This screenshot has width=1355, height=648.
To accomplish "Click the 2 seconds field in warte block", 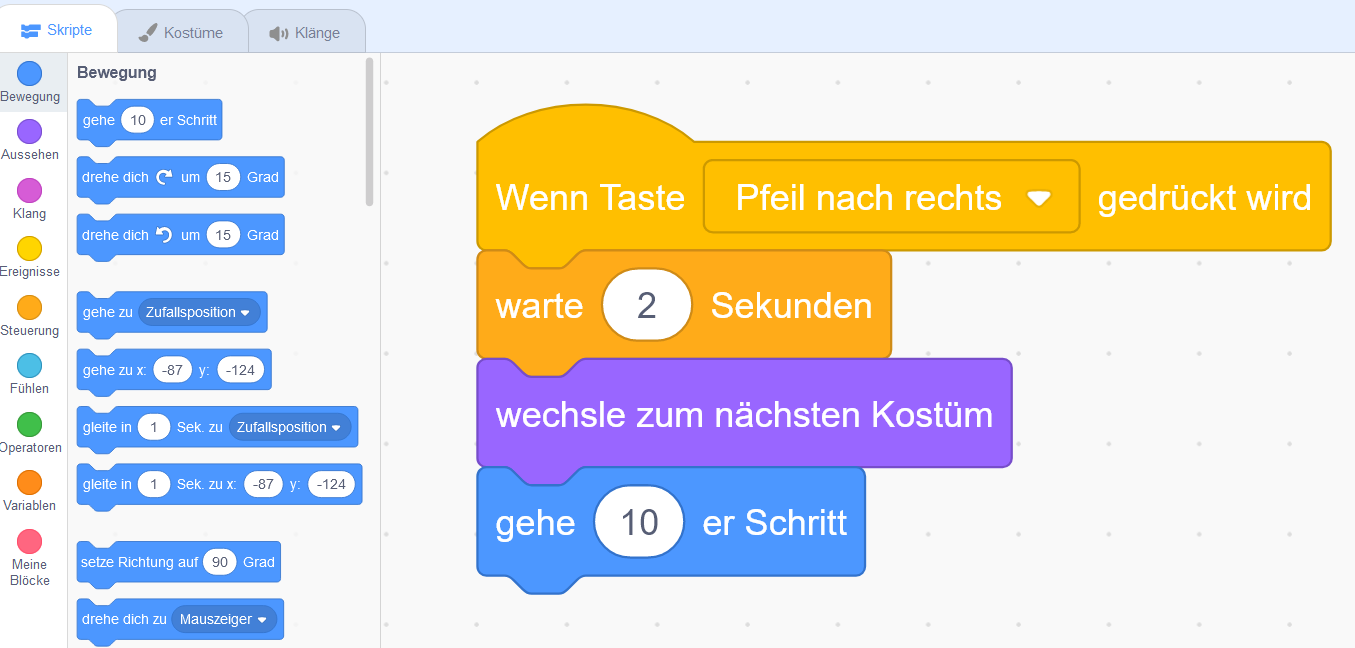I will tap(647, 305).
